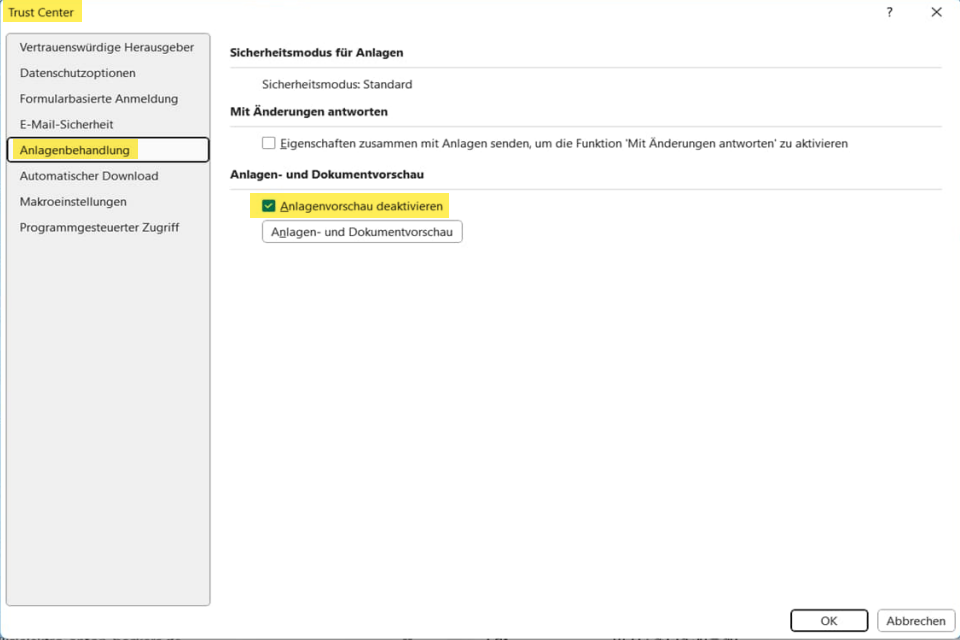Open Automatischer Download settings
Screen dimensions: 960x640
click(x=89, y=176)
